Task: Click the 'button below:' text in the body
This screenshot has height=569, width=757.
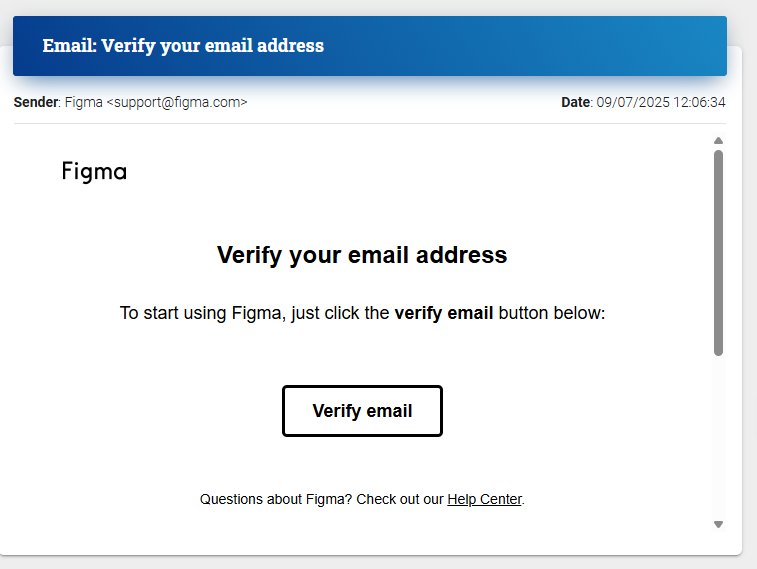Action: click(x=552, y=313)
